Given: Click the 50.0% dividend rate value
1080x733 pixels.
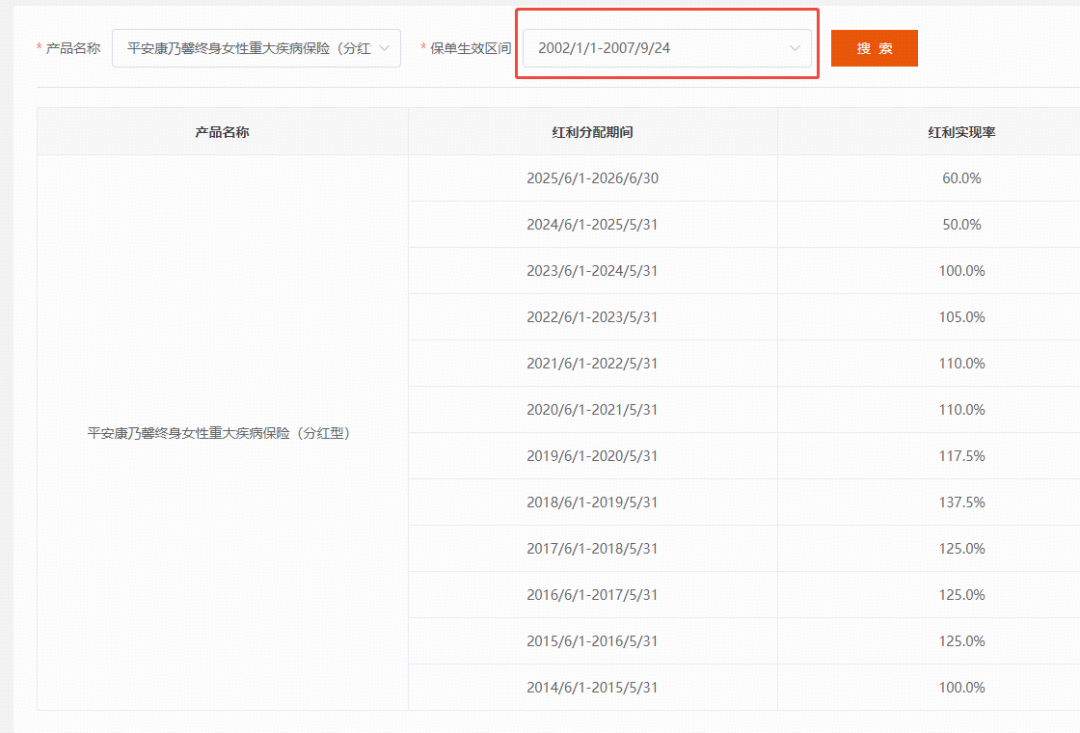Looking at the screenshot, I should (961, 225).
